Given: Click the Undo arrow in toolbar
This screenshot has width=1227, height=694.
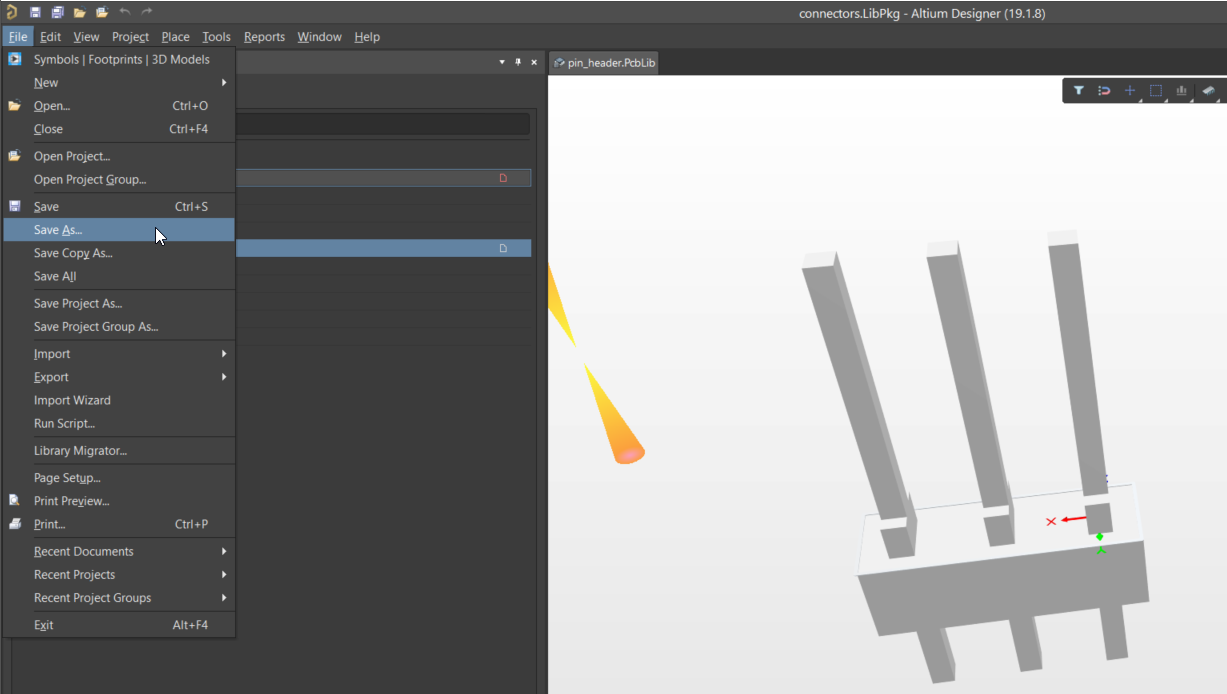Looking at the screenshot, I should point(125,12).
